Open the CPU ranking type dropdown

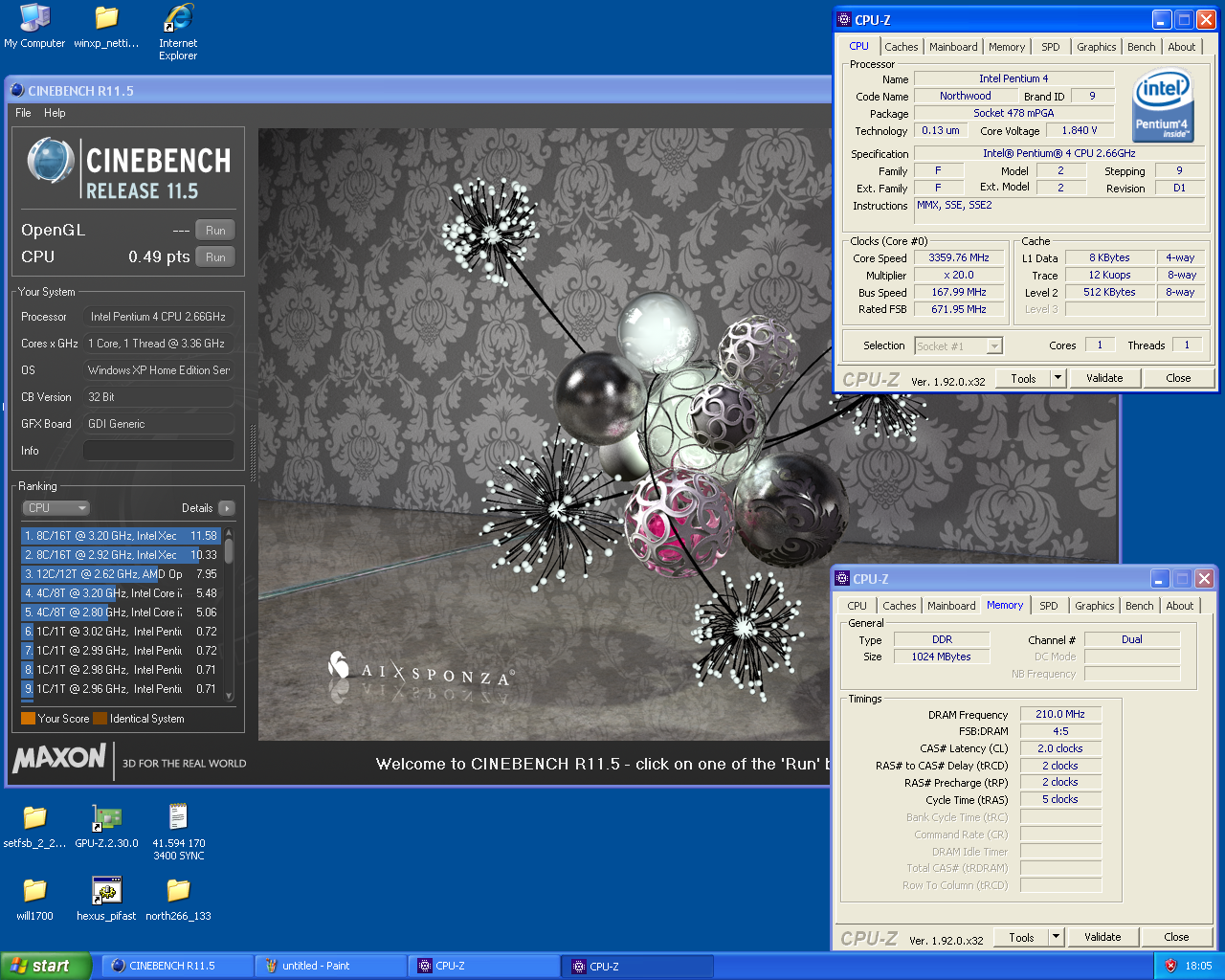click(56, 508)
